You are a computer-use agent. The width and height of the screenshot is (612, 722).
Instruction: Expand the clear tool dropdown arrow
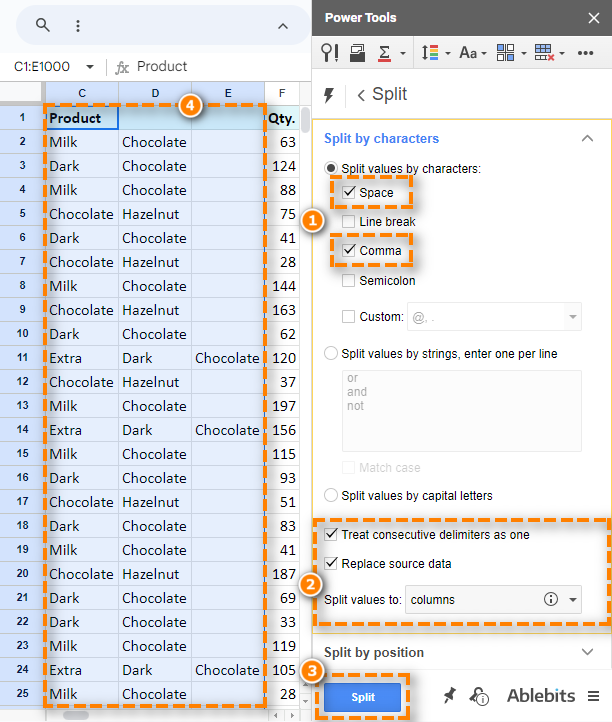tap(562, 53)
